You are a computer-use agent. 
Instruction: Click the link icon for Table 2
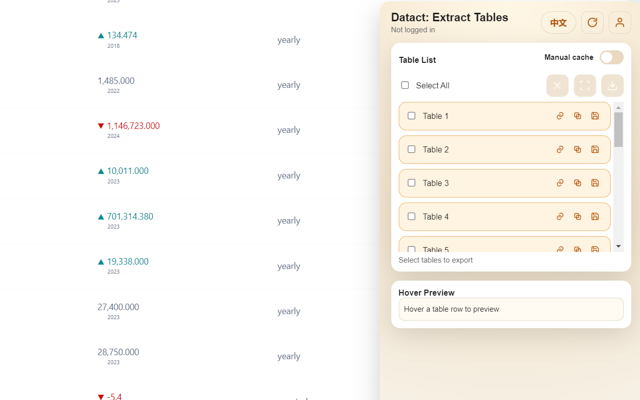(x=560, y=149)
